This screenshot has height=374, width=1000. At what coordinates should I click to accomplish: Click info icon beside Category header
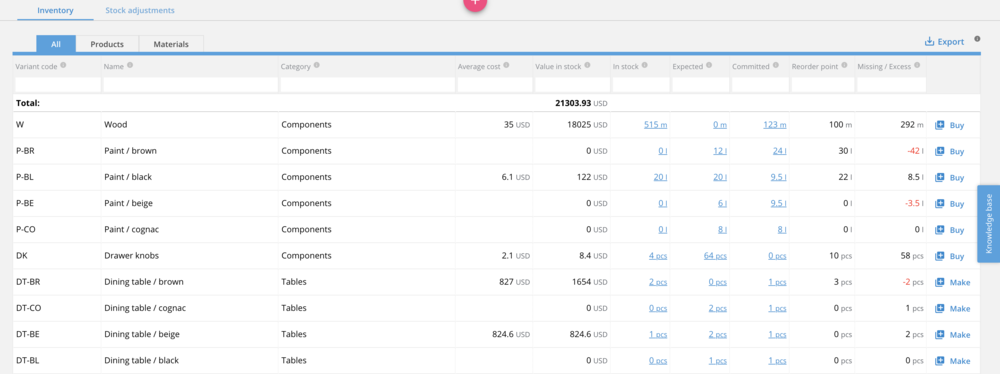click(x=317, y=65)
